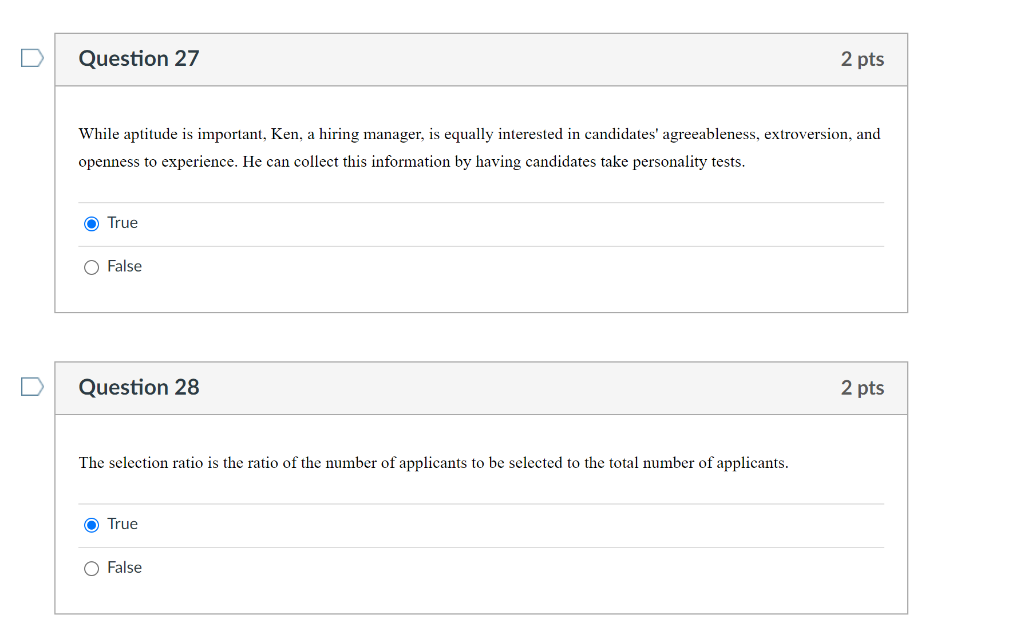
Task: Click the Question 28 header
Action: (x=139, y=388)
